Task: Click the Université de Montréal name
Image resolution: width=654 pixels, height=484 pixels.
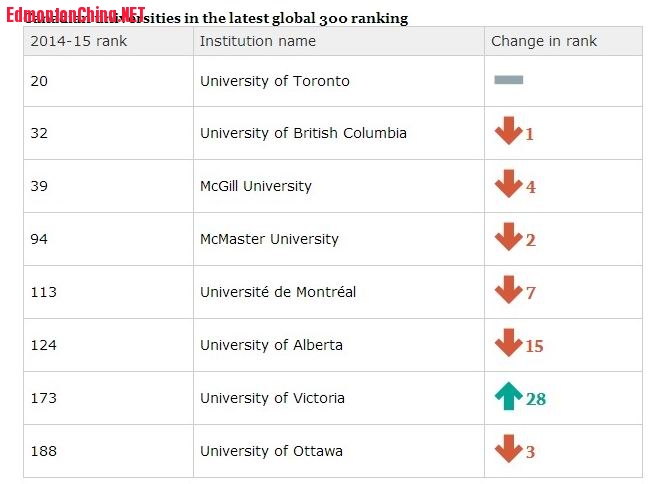Action: click(278, 292)
